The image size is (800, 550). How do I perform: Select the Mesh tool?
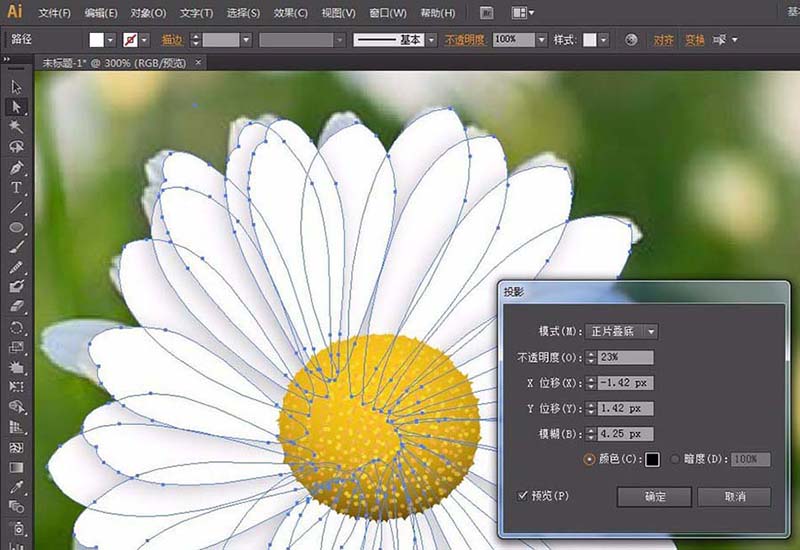(x=16, y=447)
